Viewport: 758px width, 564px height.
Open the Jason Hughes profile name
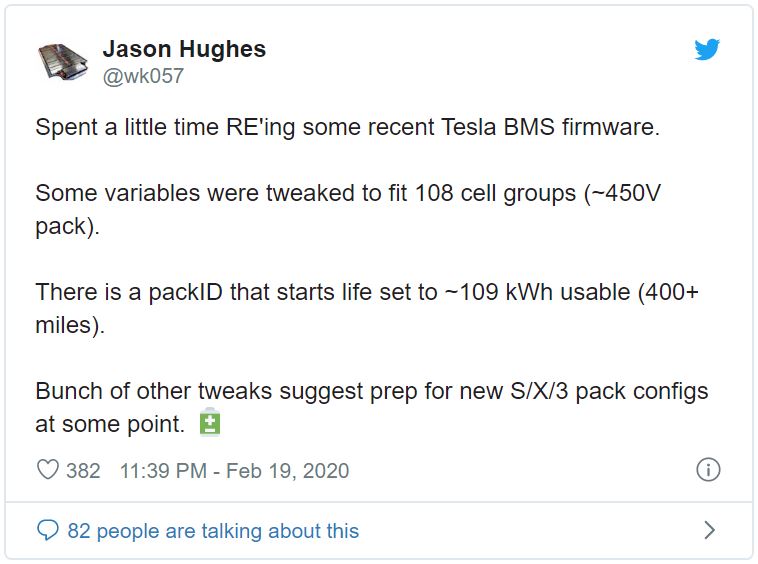(184, 49)
